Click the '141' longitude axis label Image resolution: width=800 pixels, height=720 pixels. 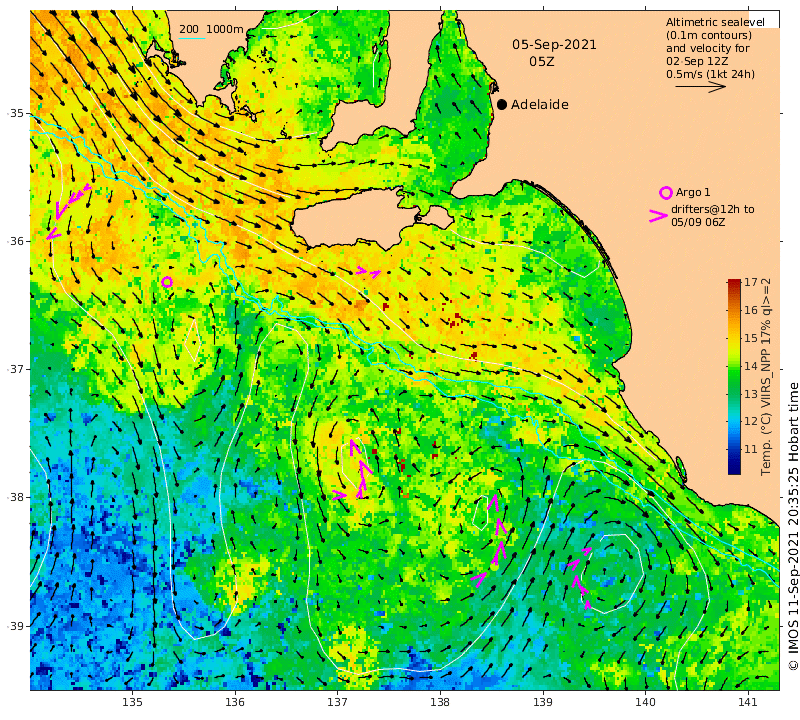(748, 702)
